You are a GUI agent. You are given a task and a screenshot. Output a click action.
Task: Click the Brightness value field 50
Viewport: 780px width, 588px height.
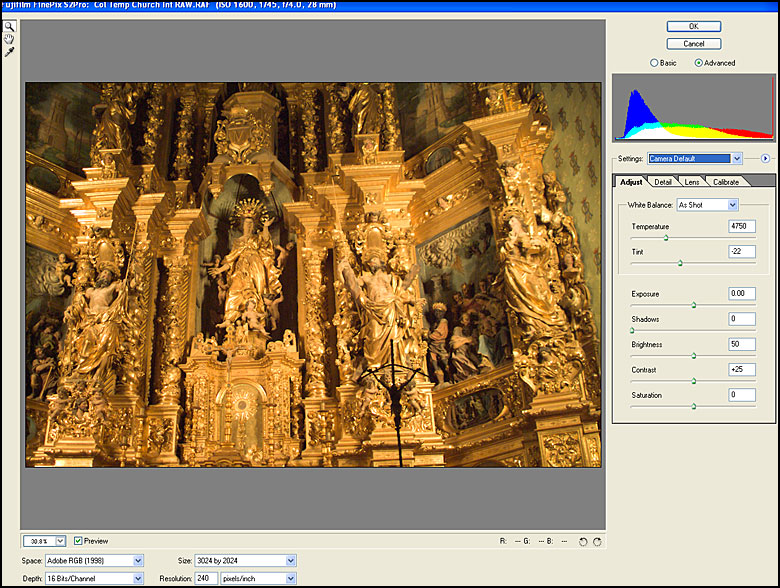pyautogui.click(x=742, y=344)
